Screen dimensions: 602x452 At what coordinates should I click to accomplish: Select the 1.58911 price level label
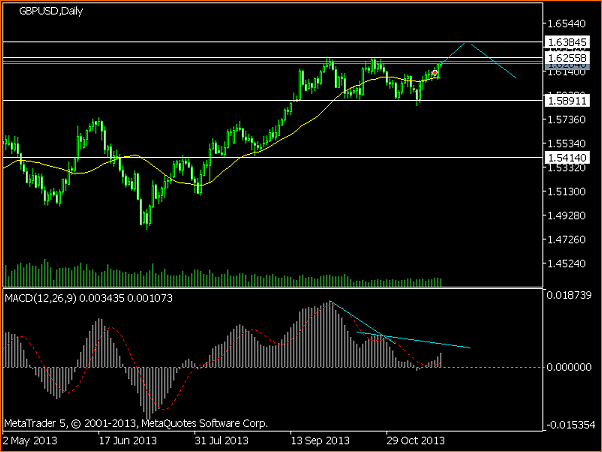click(x=567, y=101)
